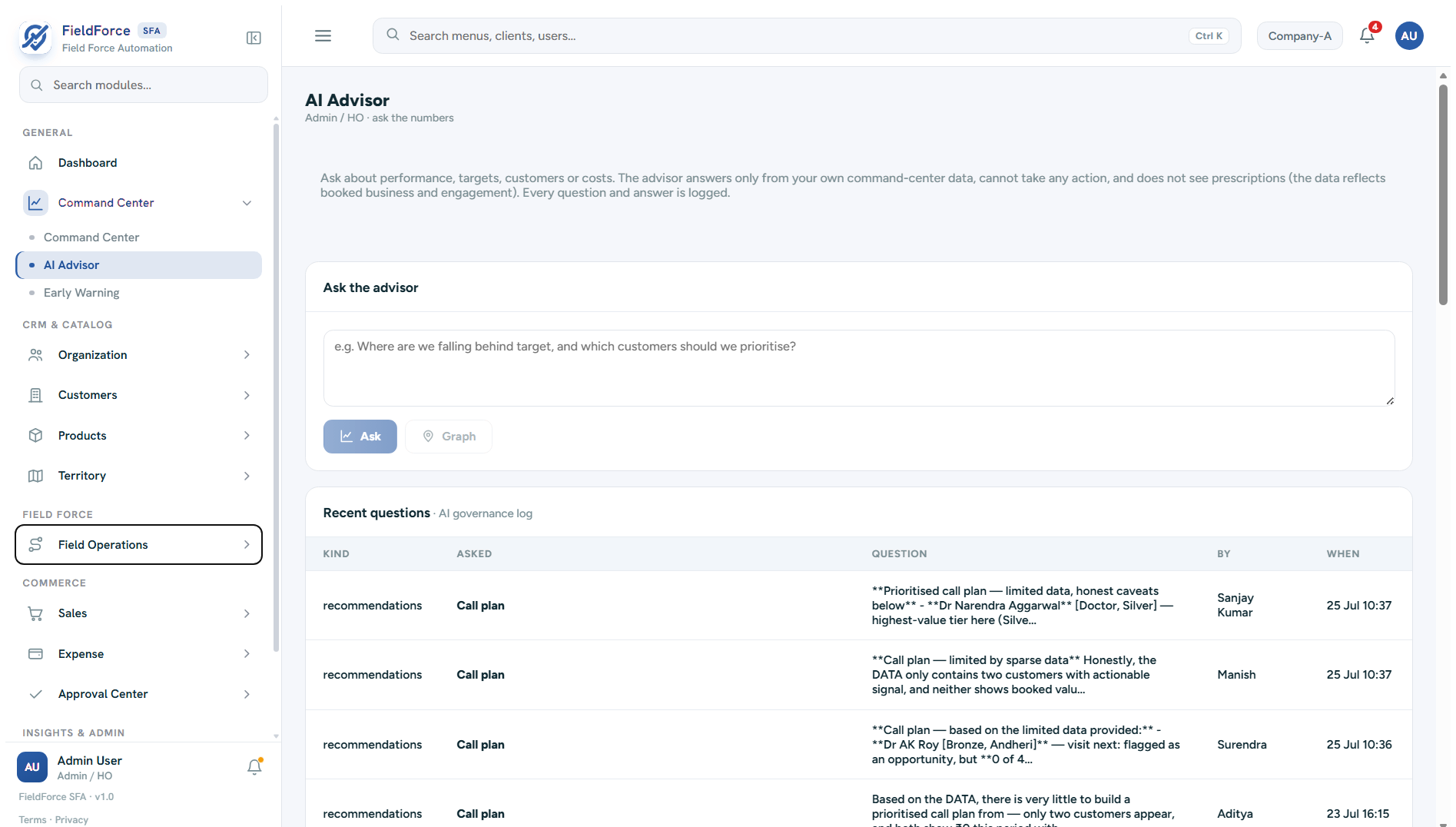Click the Sales cart icon
1456x827 pixels.
[35, 613]
